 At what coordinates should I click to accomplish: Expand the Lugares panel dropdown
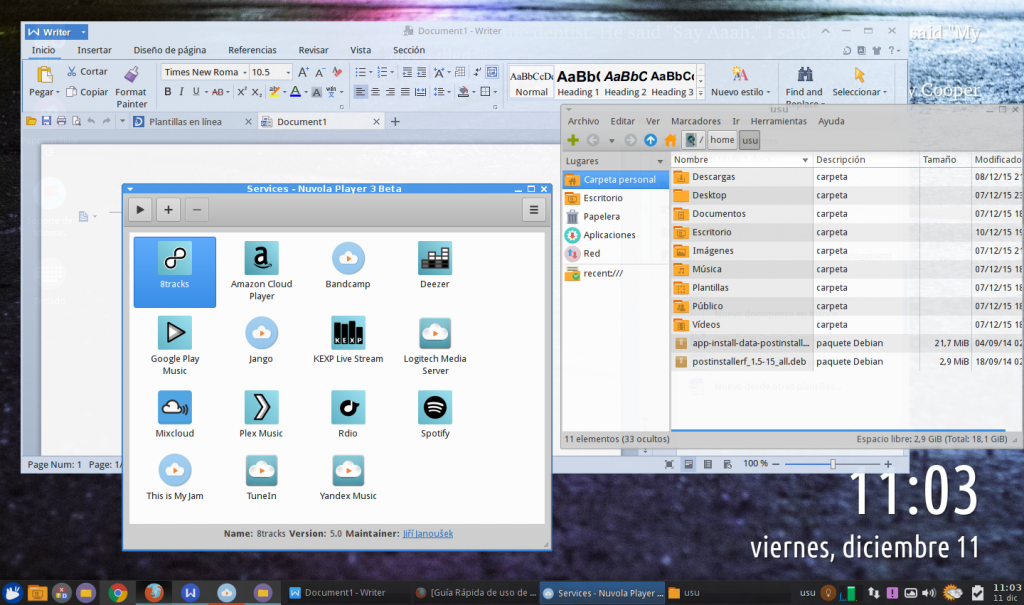(660, 161)
